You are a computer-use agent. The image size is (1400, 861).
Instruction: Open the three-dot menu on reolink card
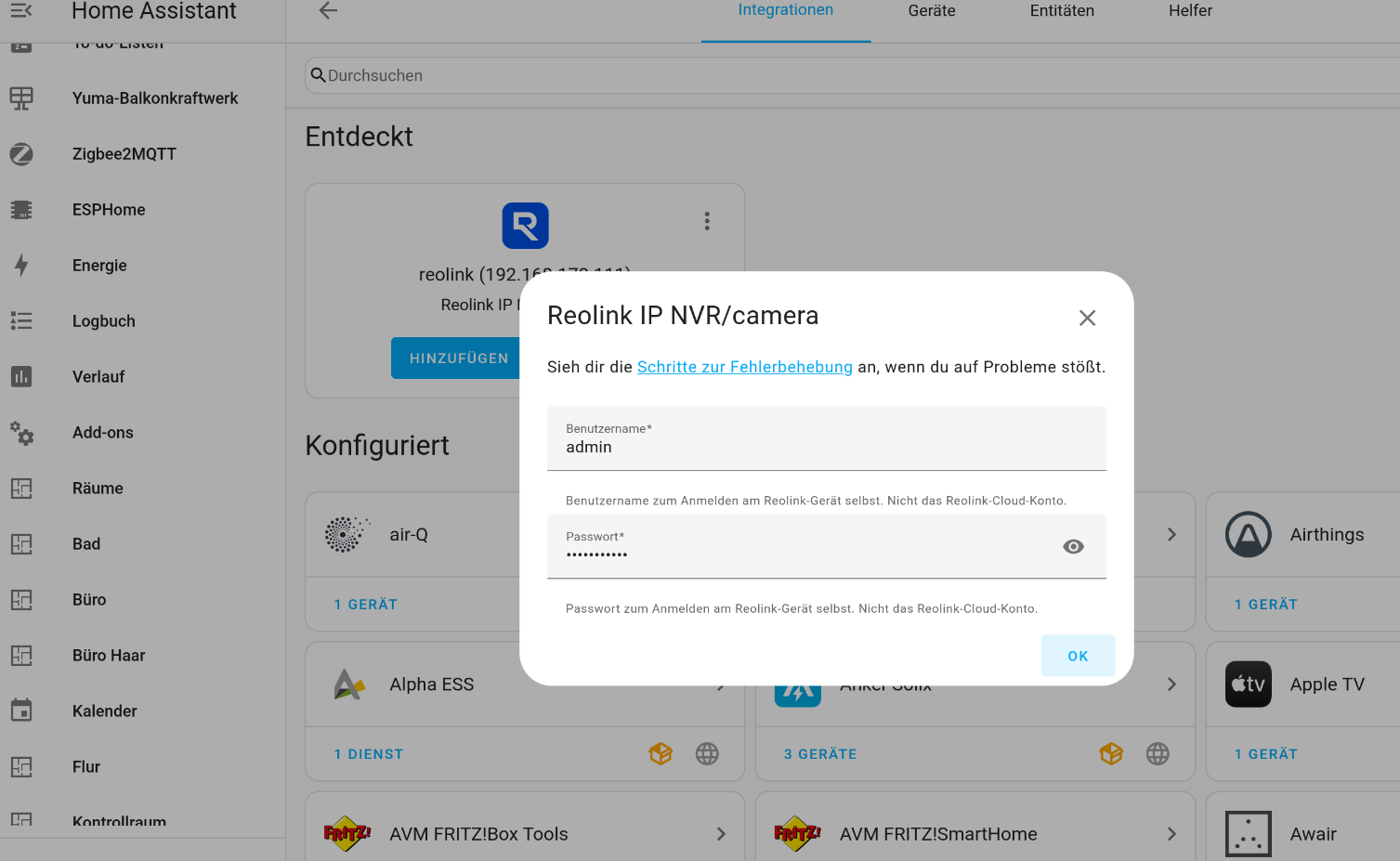707,221
